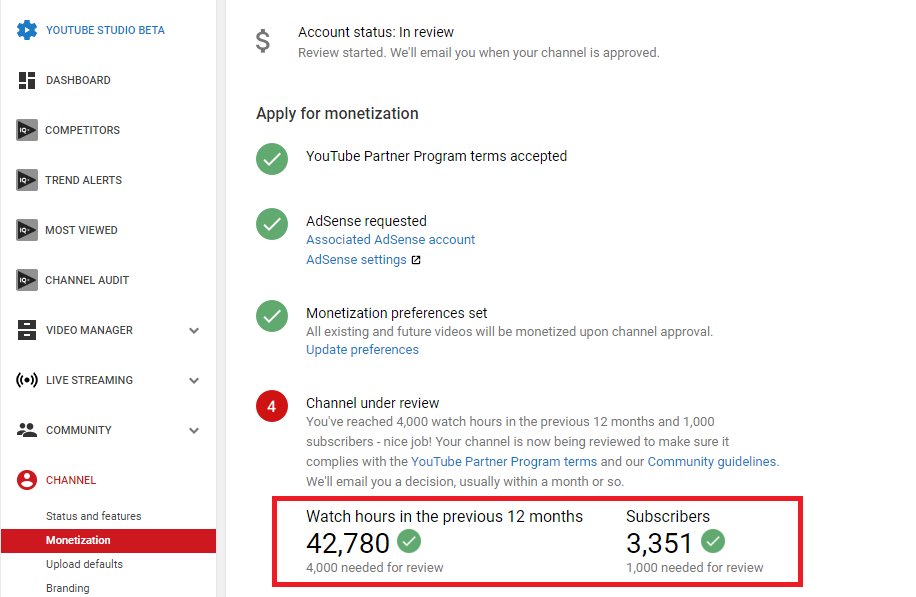916x597 pixels.
Task: Click the 'Monetization preferences set' text
Action: 397,313
